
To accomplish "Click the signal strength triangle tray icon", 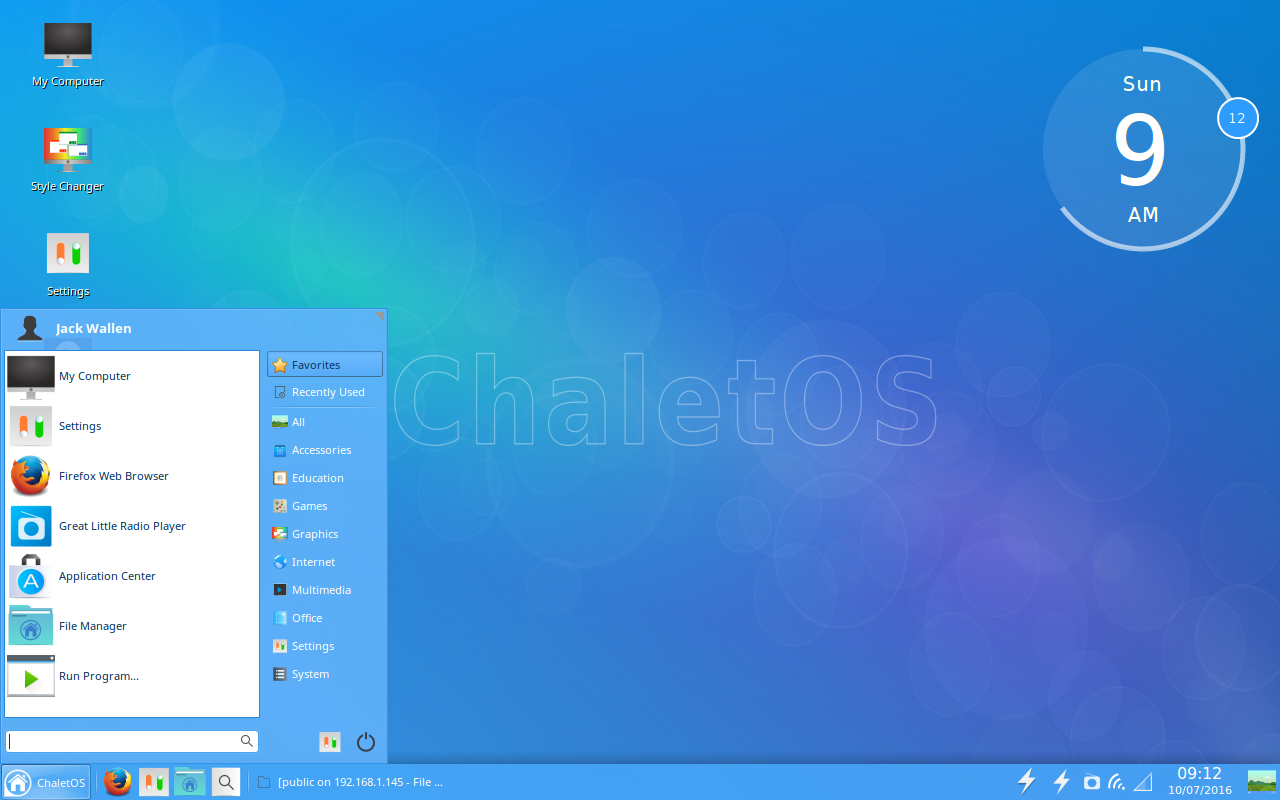I will 1143,782.
